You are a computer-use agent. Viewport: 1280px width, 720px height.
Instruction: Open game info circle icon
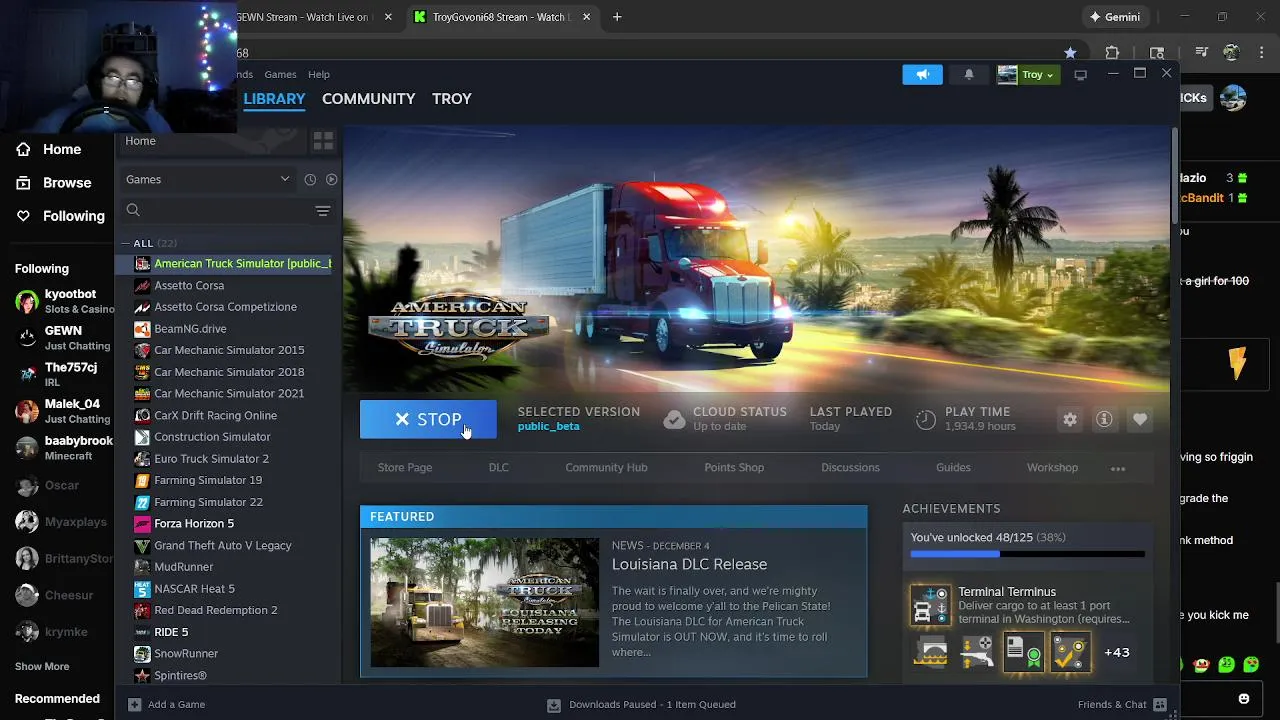click(x=1104, y=420)
